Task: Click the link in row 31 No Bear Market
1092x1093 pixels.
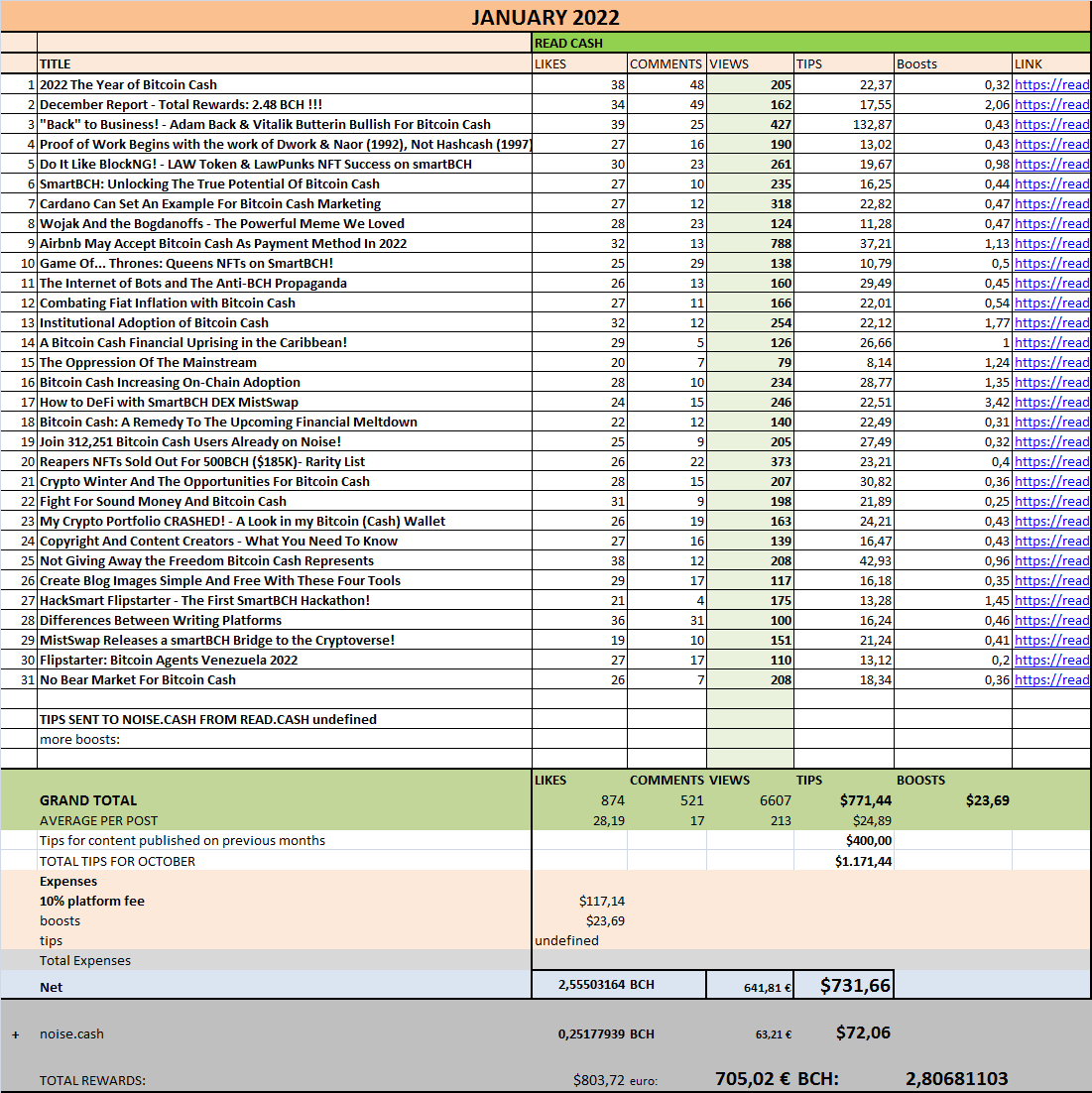Action: [x=1051, y=679]
